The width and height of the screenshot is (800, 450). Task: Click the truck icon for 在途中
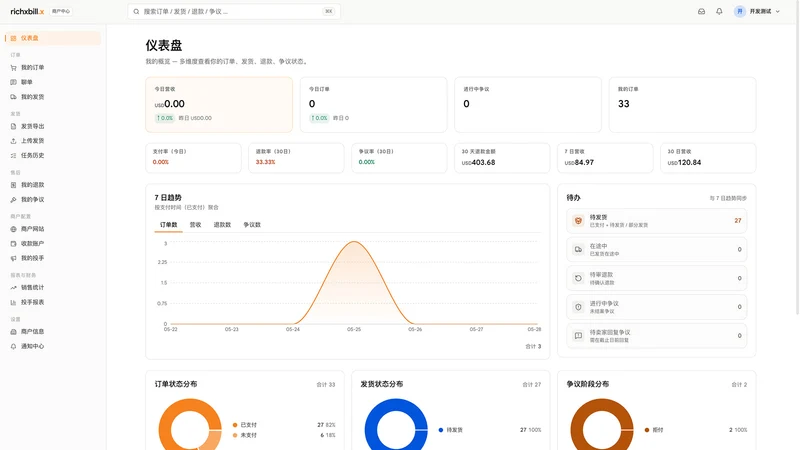[x=578, y=249]
